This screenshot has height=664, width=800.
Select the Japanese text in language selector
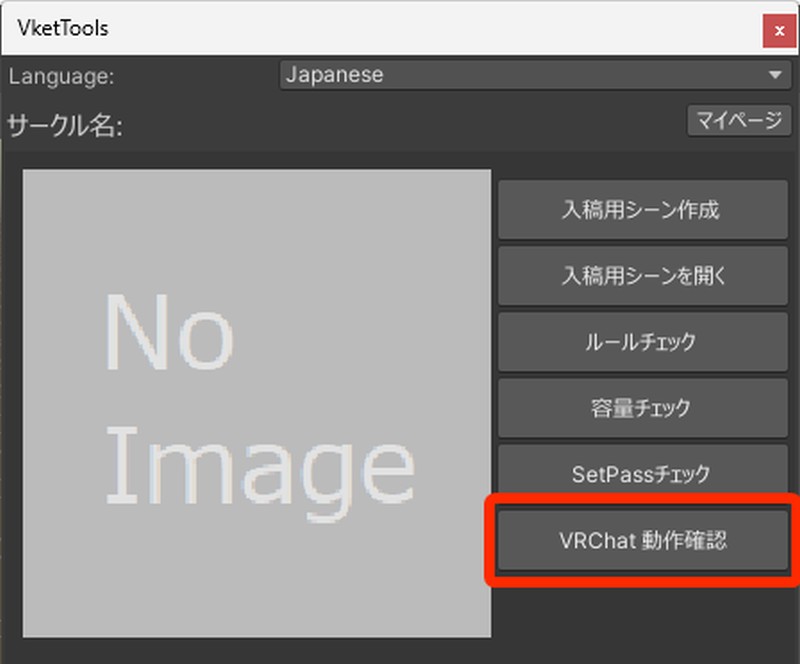[x=334, y=75]
